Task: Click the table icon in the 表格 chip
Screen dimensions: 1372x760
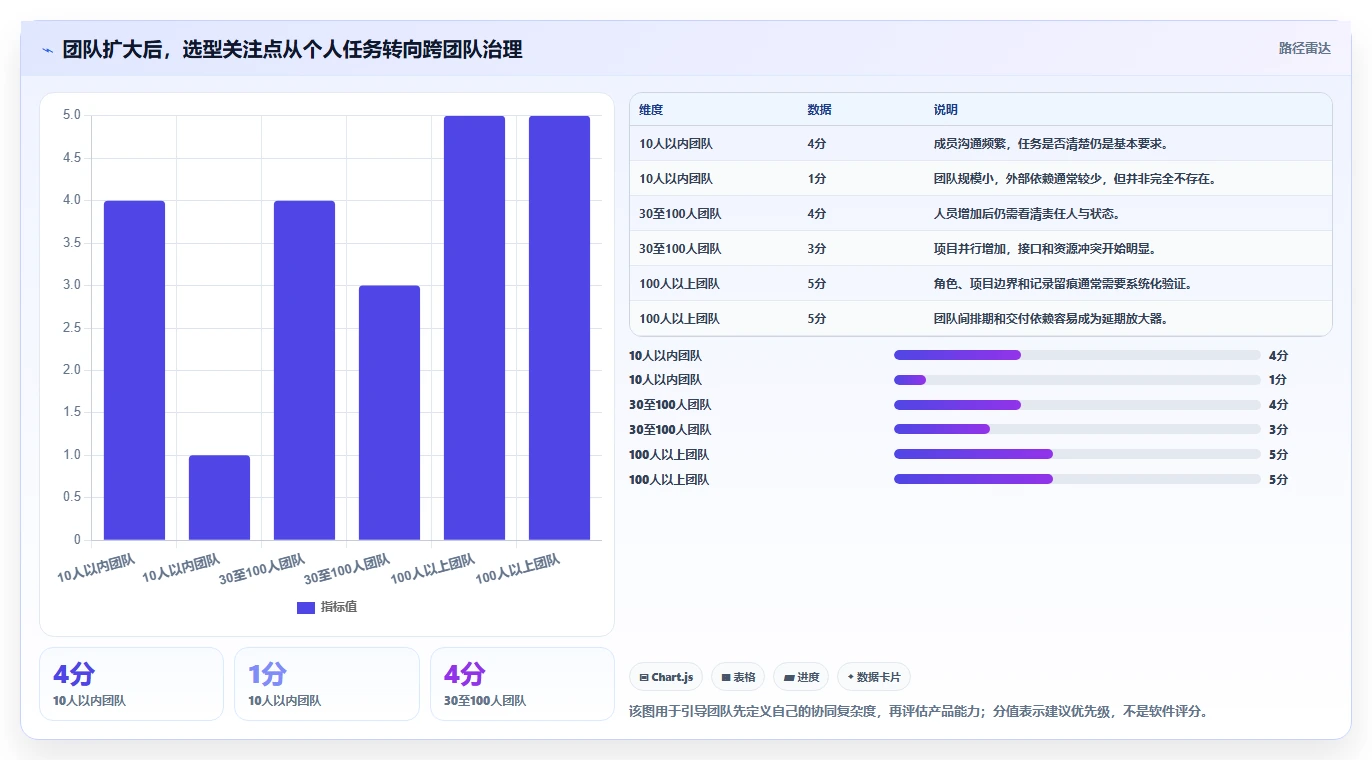Action: pos(725,677)
